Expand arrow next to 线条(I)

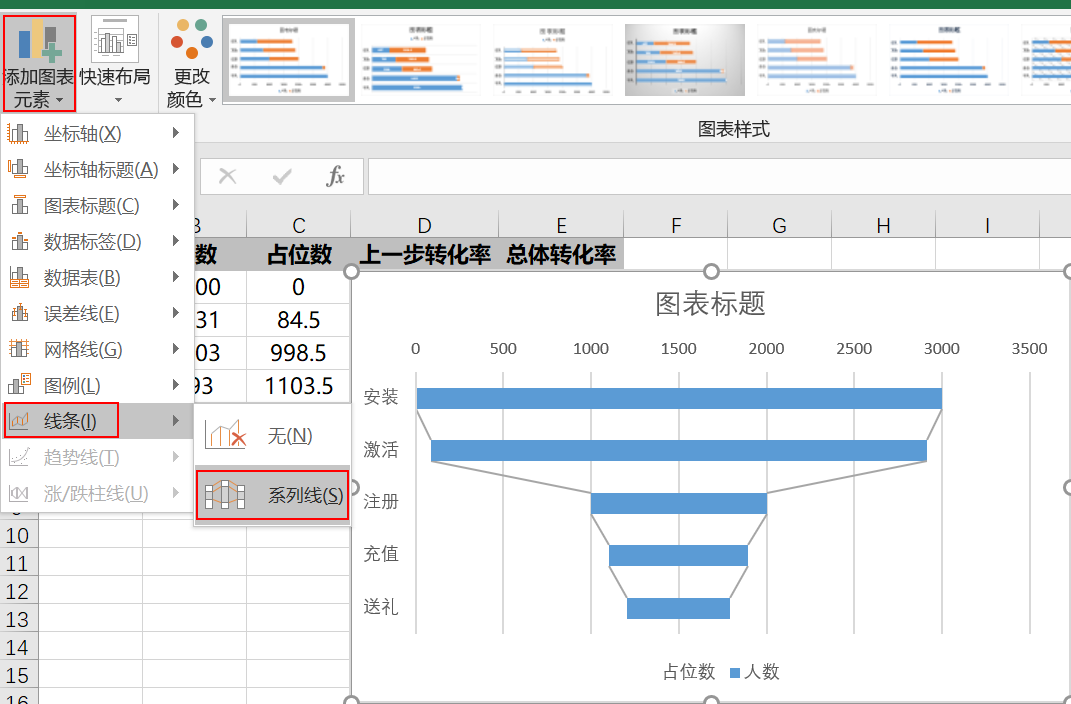[176, 421]
